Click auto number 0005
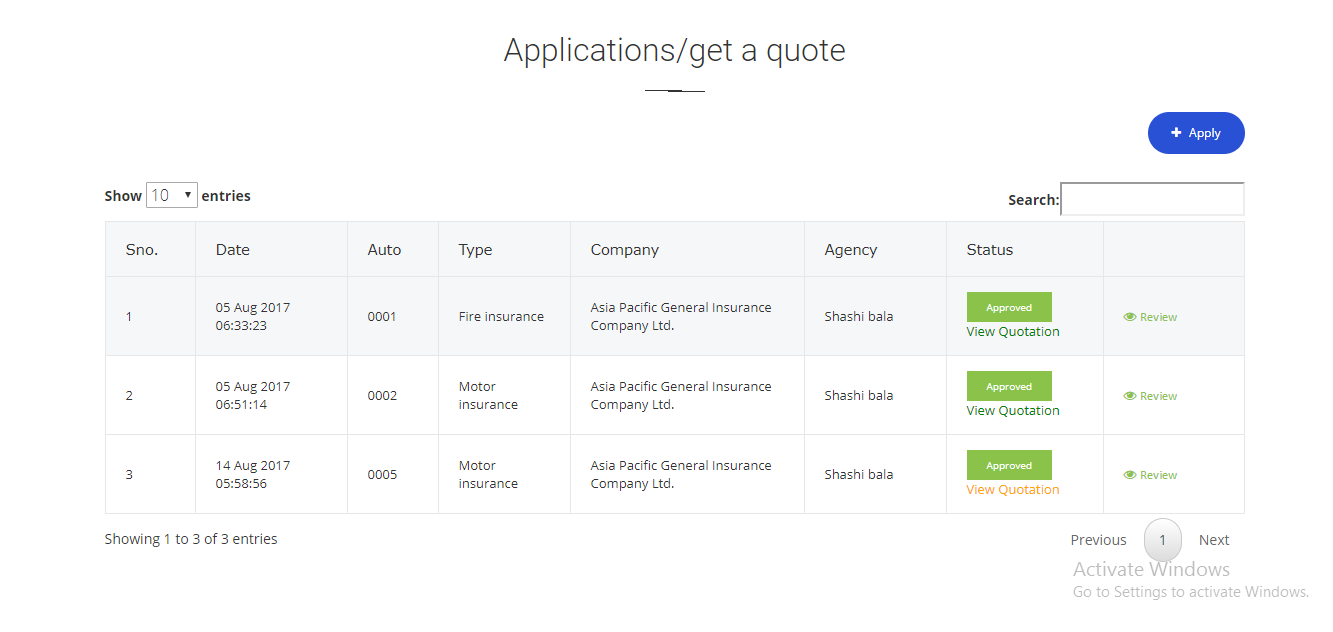 click(x=382, y=474)
